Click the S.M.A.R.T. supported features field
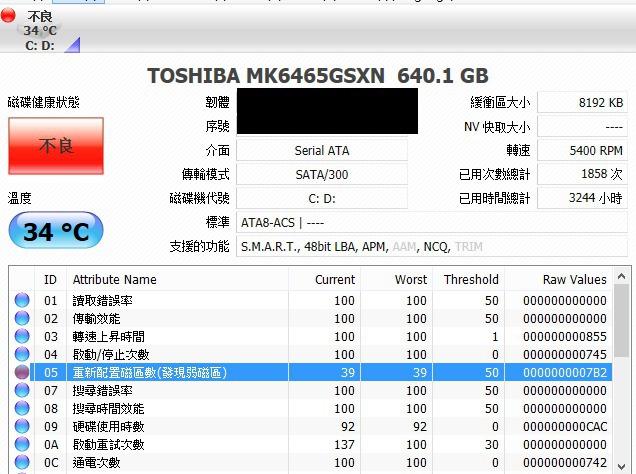This screenshot has height=474, width=636. point(432,246)
